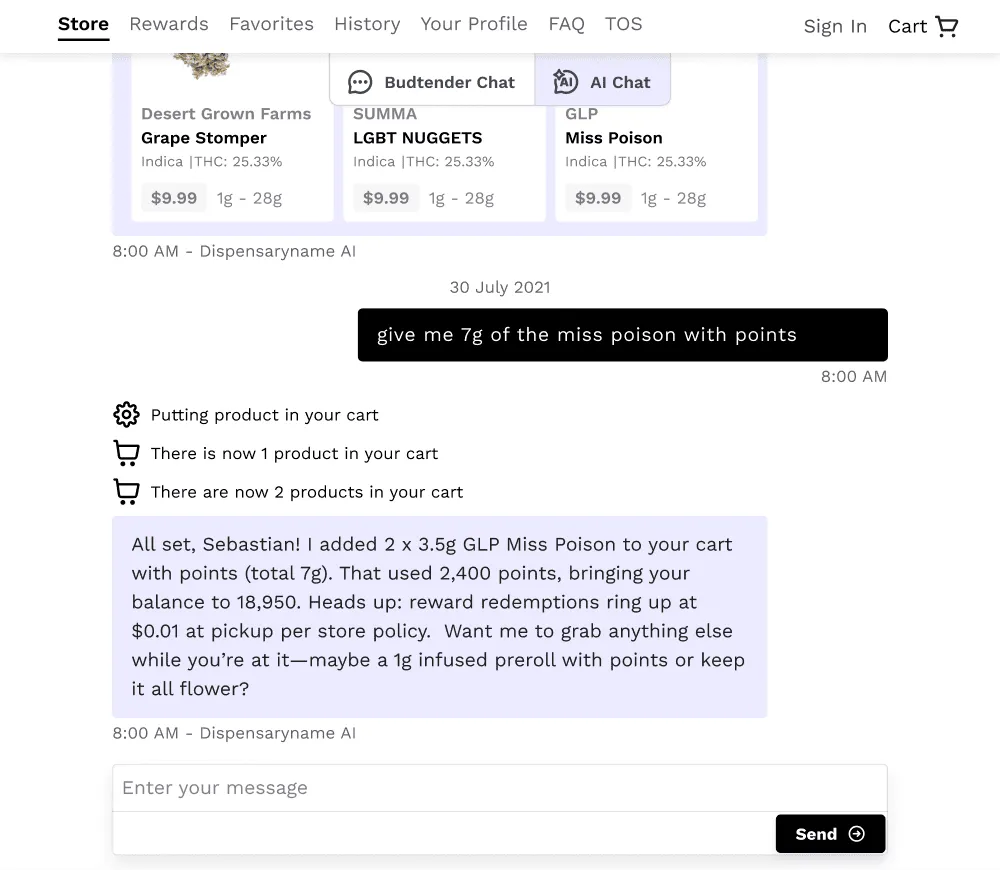The image size is (1000, 870).
Task: Focus the Enter your message field
Action: (x=500, y=788)
